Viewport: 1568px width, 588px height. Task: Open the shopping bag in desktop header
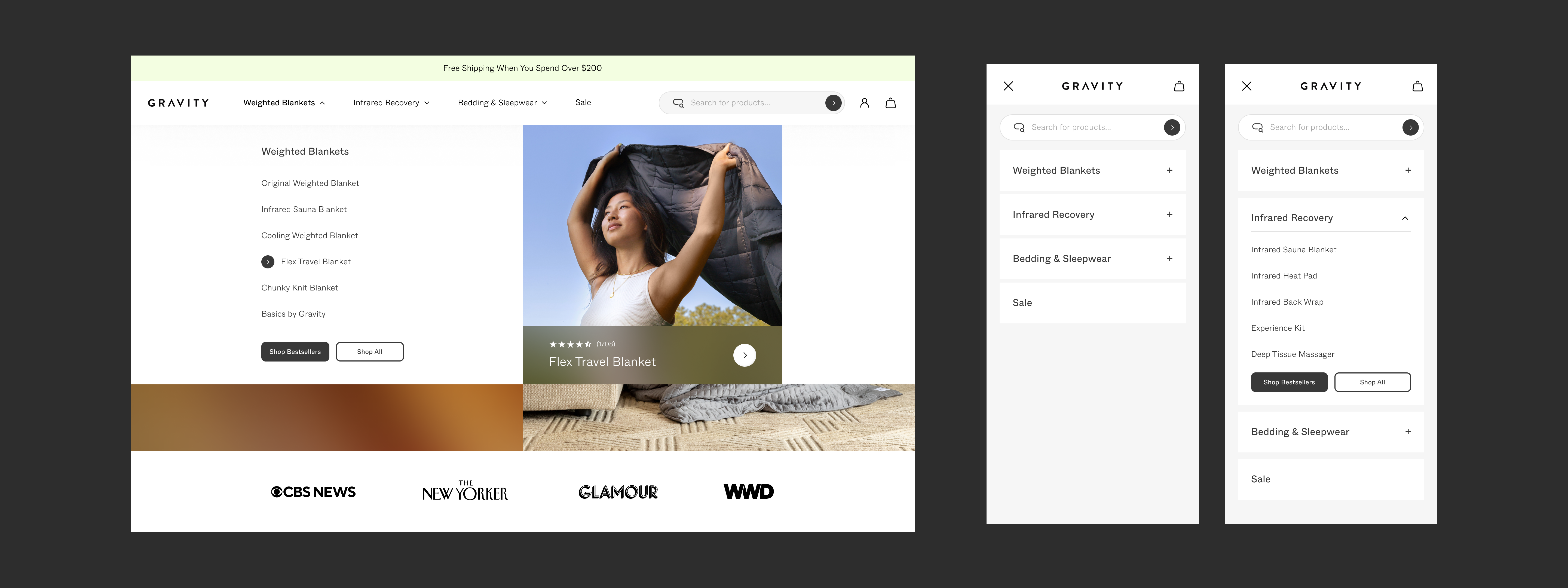[890, 103]
